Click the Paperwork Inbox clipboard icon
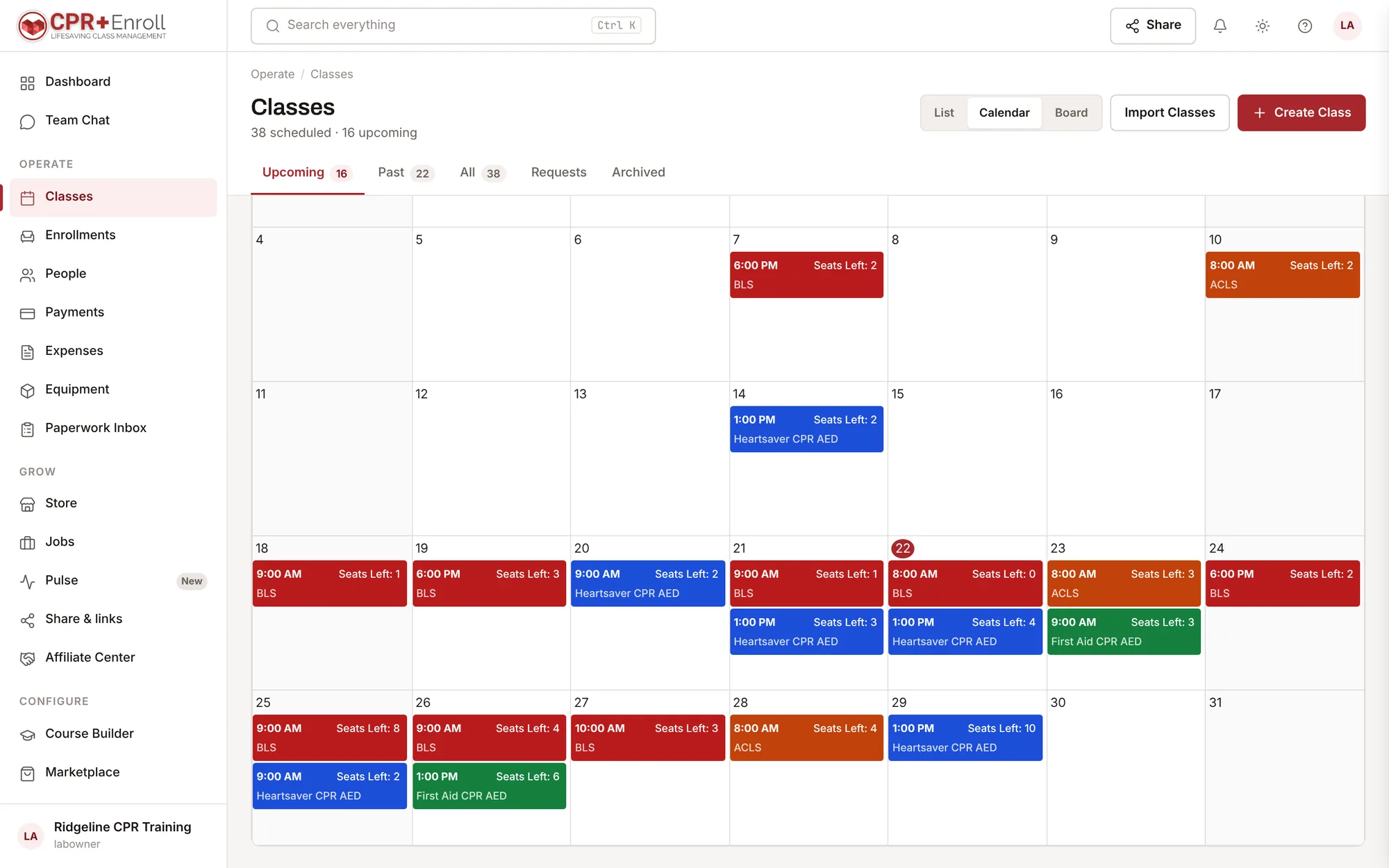This screenshot has height=868, width=1389. click(x=27, y=429)
